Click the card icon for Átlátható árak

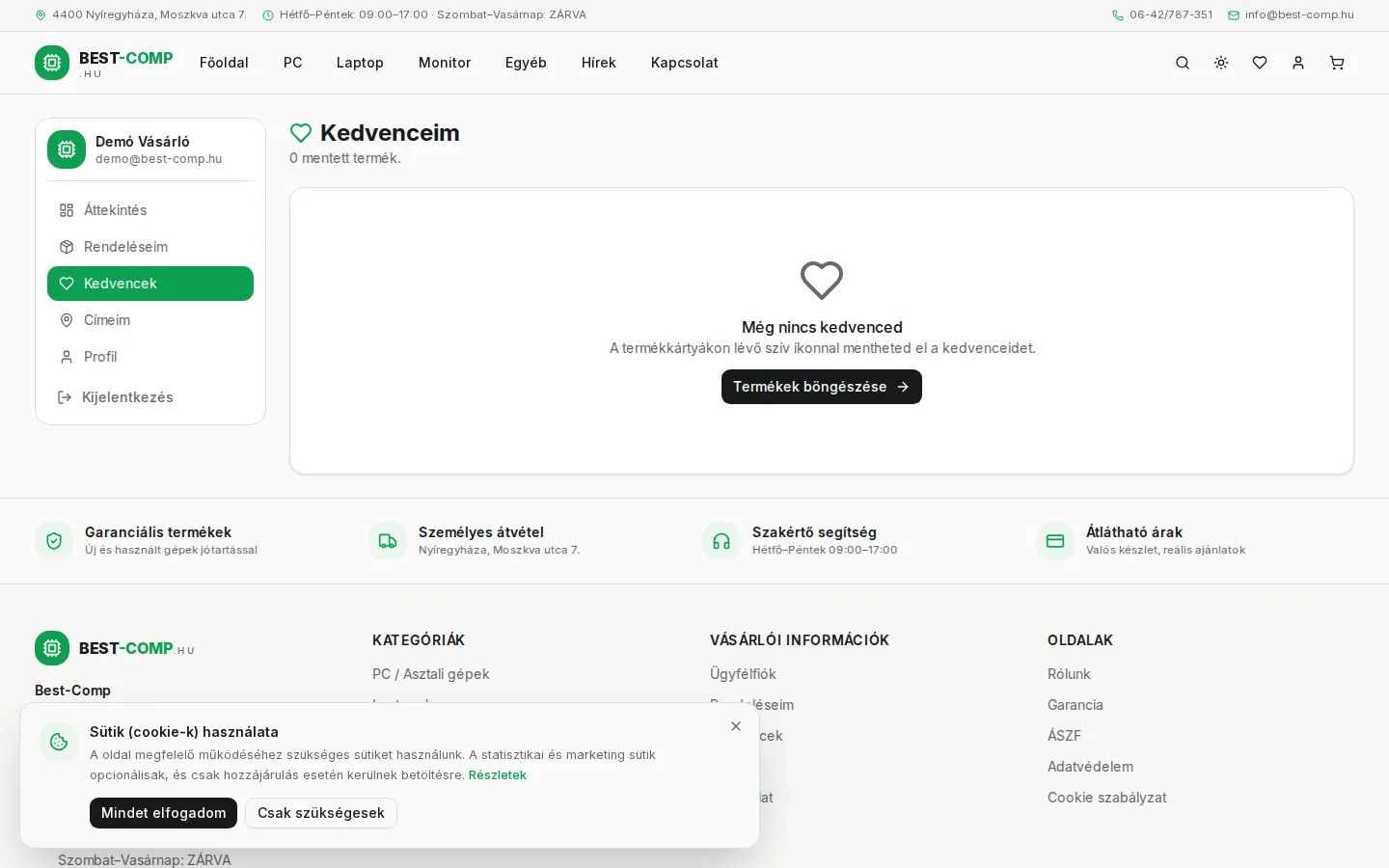tap(1055, 541)
